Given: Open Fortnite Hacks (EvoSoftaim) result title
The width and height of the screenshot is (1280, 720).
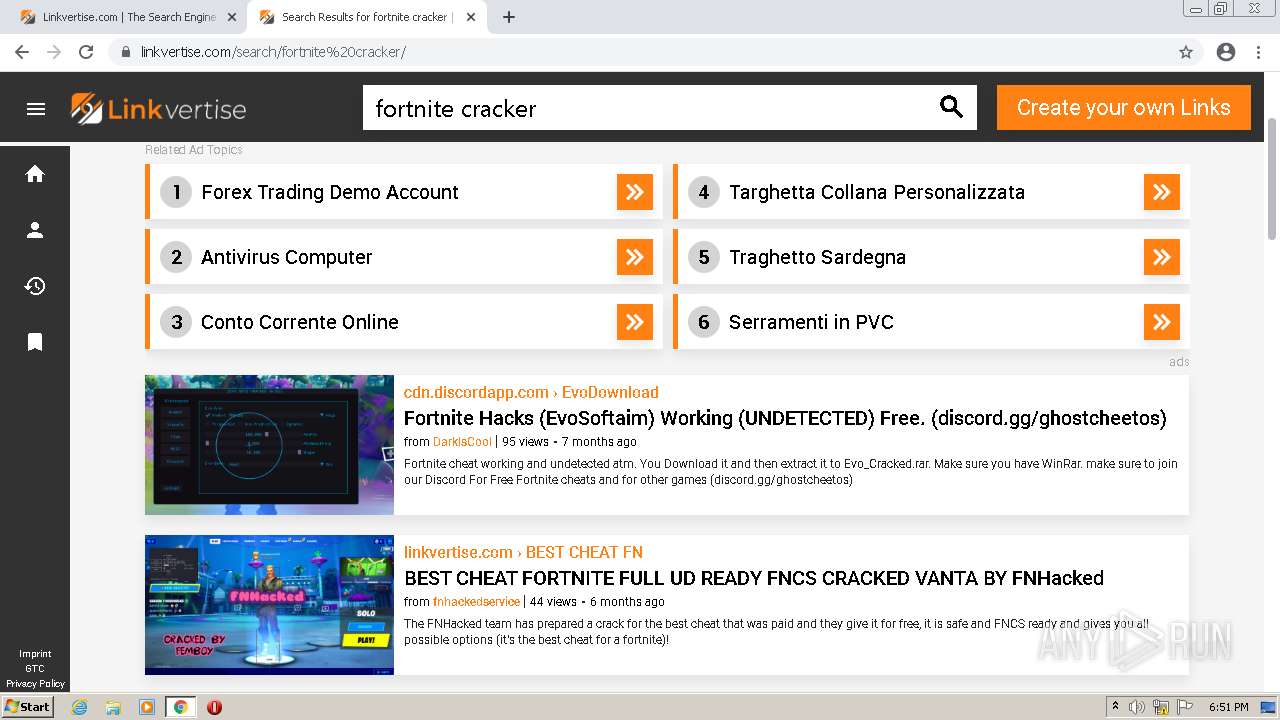Looking at the screenshot, I should coord(785,418).
